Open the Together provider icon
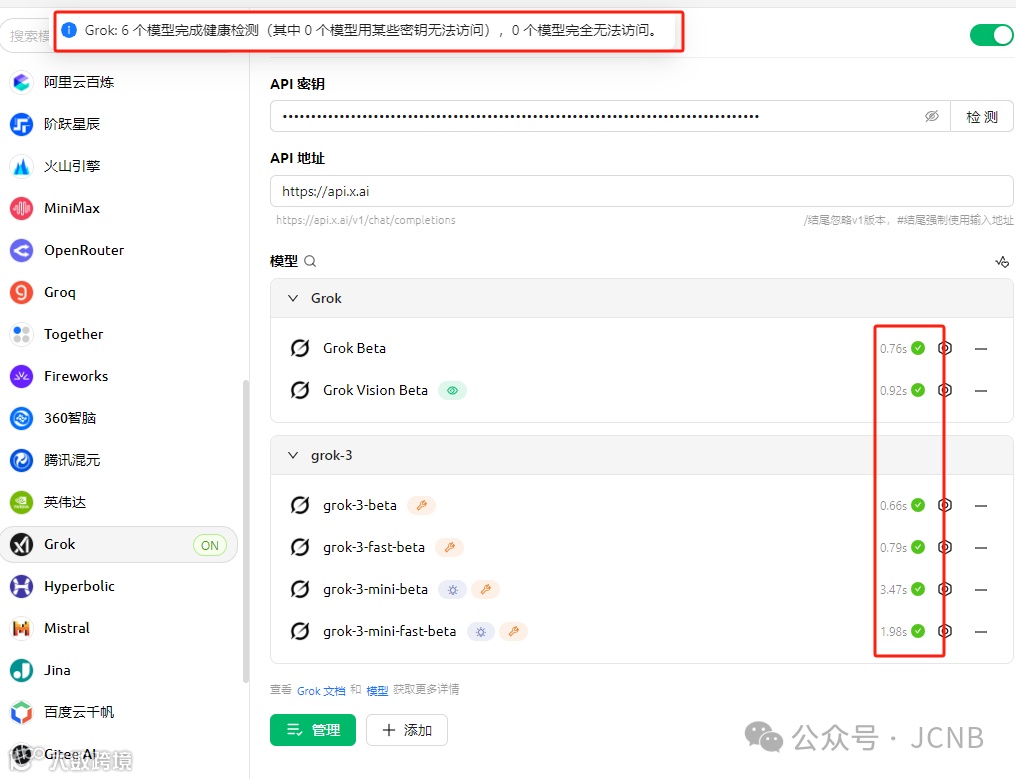The width and height of the screenshot is (1016, 779). pos(21,334)
